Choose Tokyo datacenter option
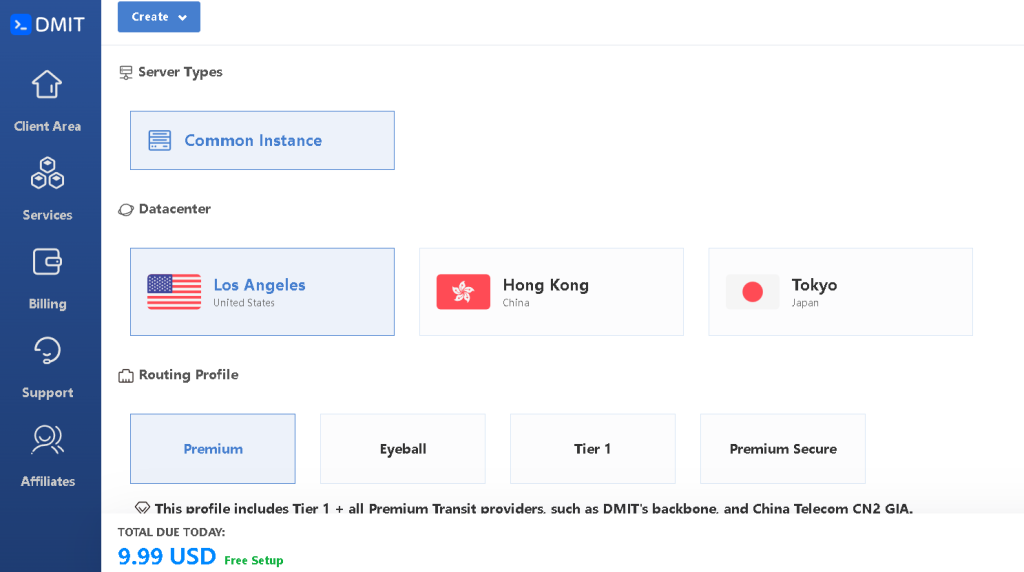 [840, 292]
